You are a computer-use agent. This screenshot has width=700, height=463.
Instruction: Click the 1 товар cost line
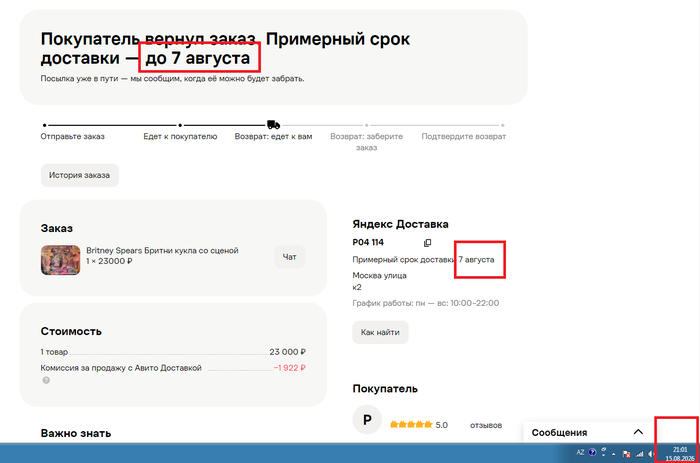coord(54,352)
